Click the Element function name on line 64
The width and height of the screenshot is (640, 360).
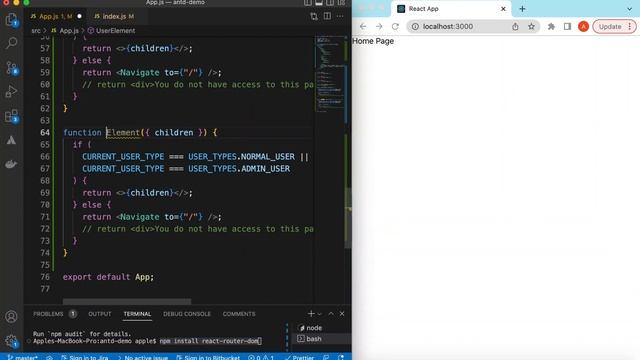(x=123, y=133)
